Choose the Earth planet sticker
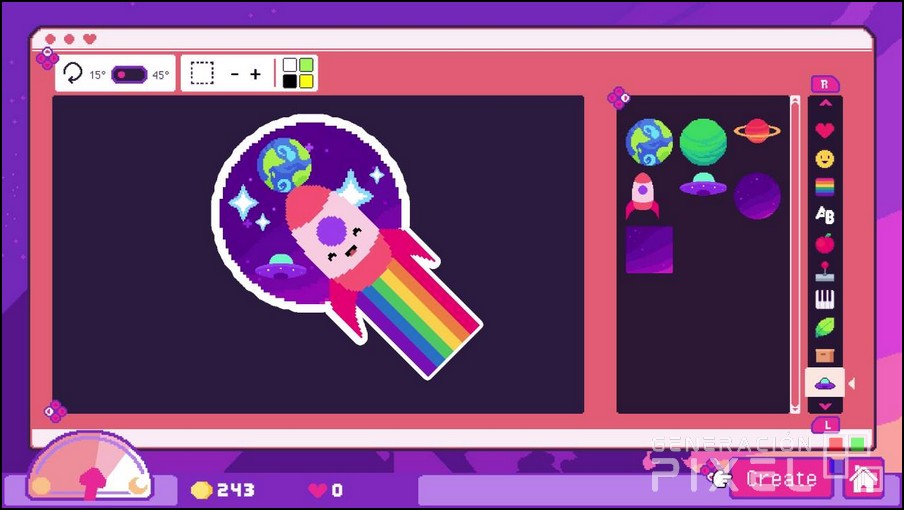This screenshot has height=510, width=904. (649, 142)
